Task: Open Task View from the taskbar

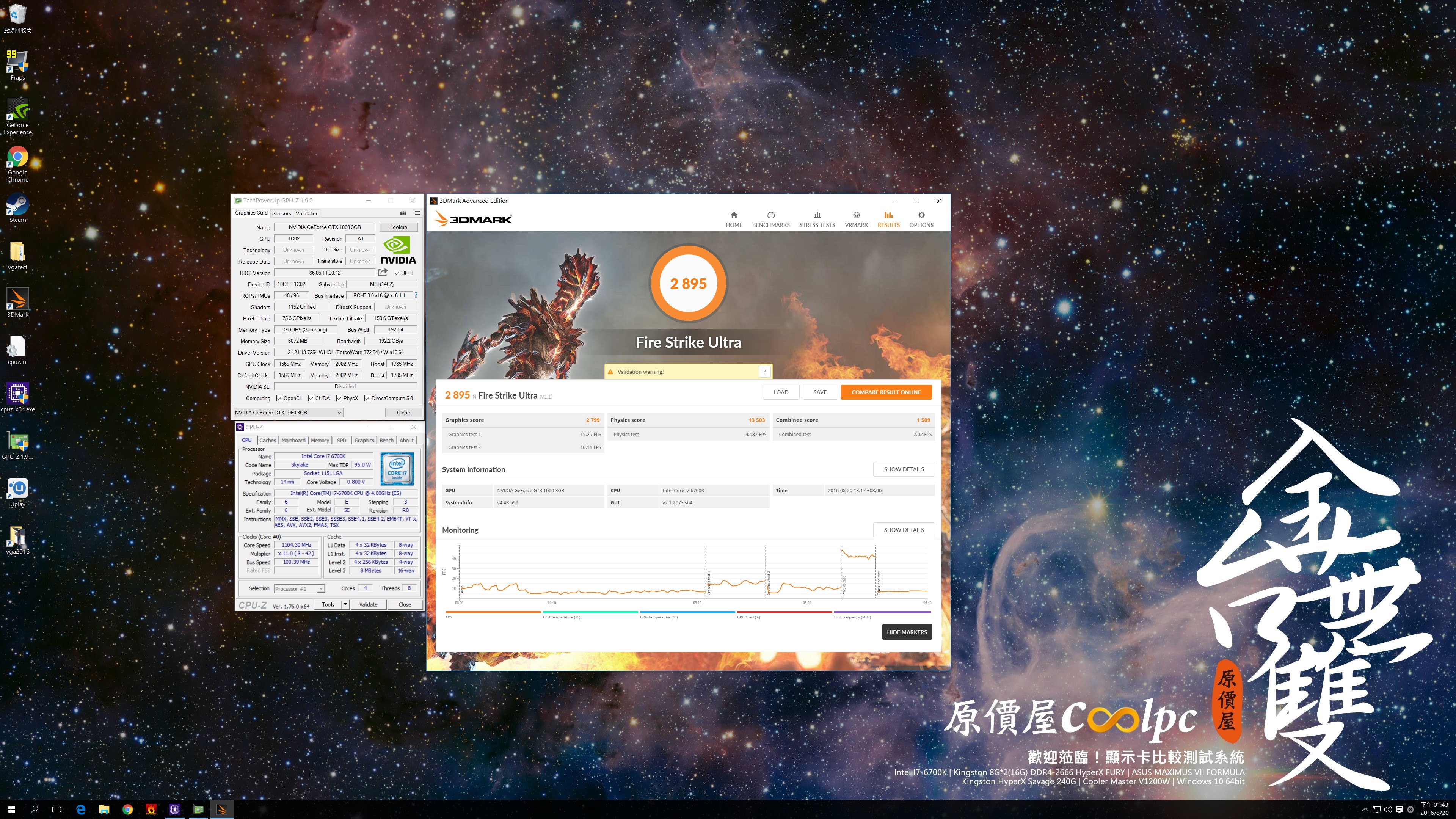Action: point(56,810)
